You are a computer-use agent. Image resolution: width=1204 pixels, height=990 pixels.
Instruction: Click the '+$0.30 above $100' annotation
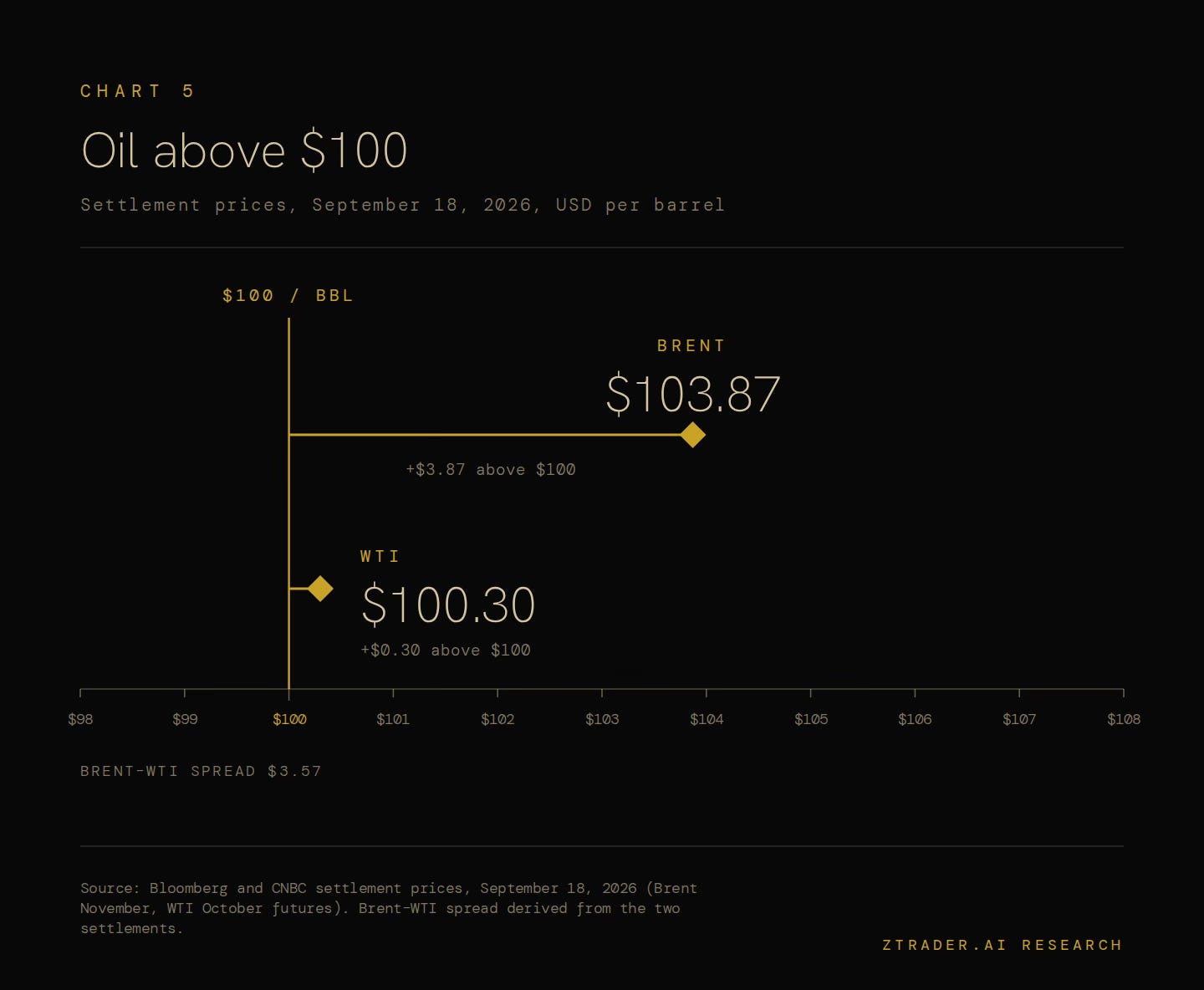coord(446,651)
